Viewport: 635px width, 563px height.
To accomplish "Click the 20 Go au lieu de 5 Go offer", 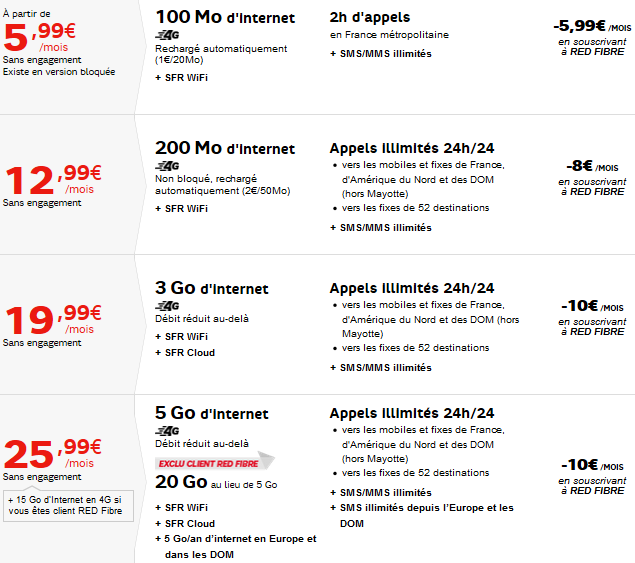I will 216,483.
